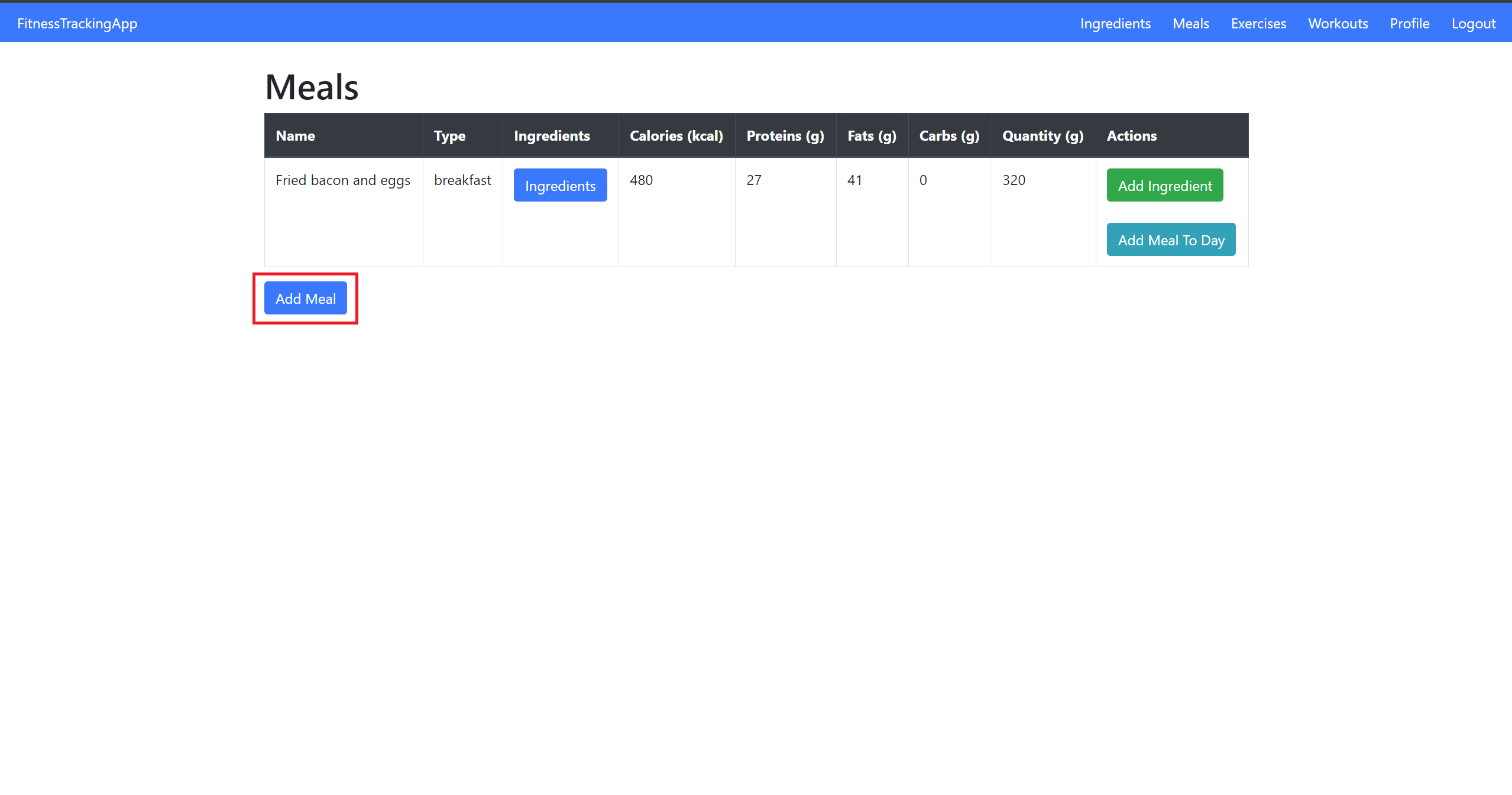Click the FitnessTrackingApp brand link

click(77, 24)
